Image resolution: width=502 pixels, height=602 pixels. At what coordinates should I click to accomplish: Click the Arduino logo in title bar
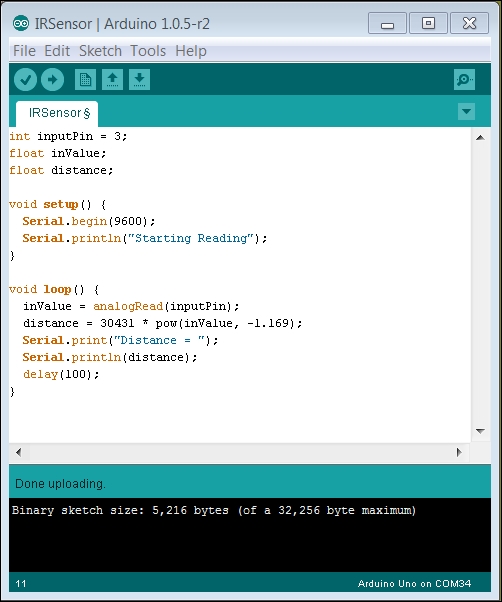[x=21, y=24]
